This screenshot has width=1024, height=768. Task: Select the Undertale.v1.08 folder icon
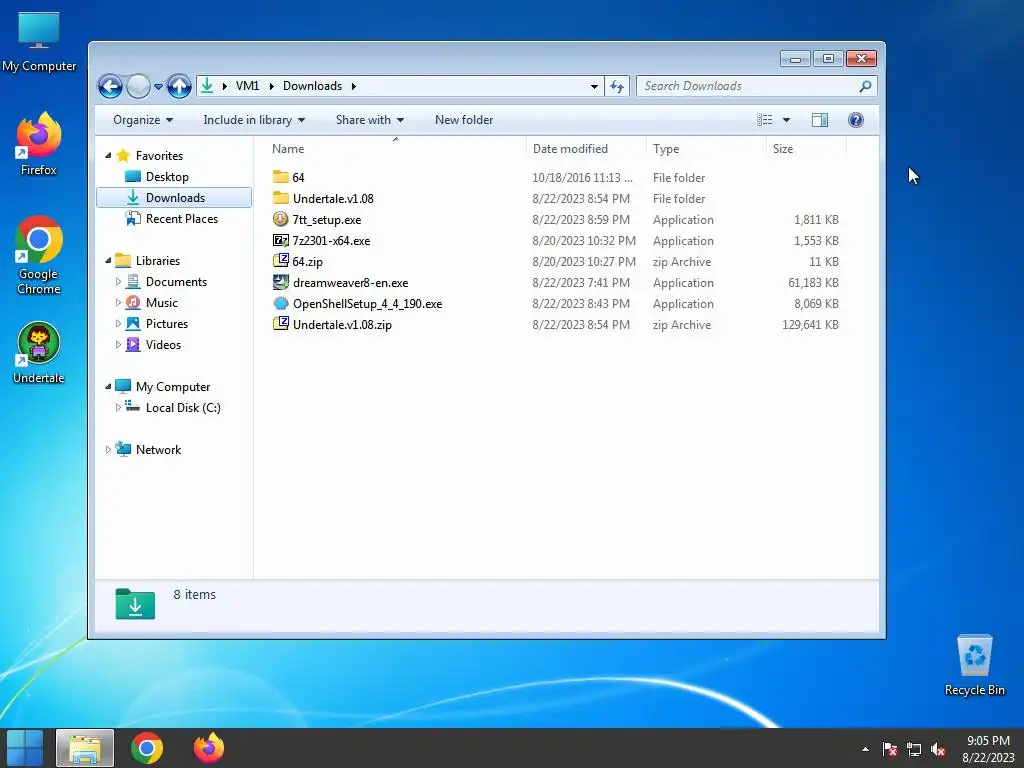pyautogui.click(x=281, y=198)
